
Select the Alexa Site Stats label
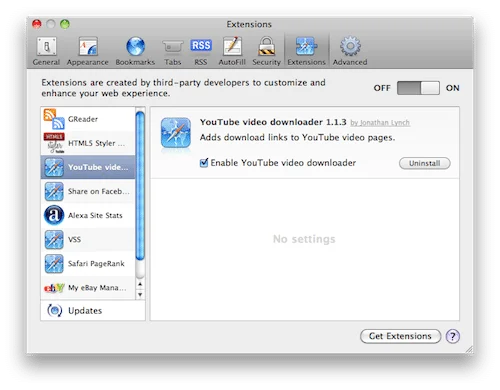(95, 215)
